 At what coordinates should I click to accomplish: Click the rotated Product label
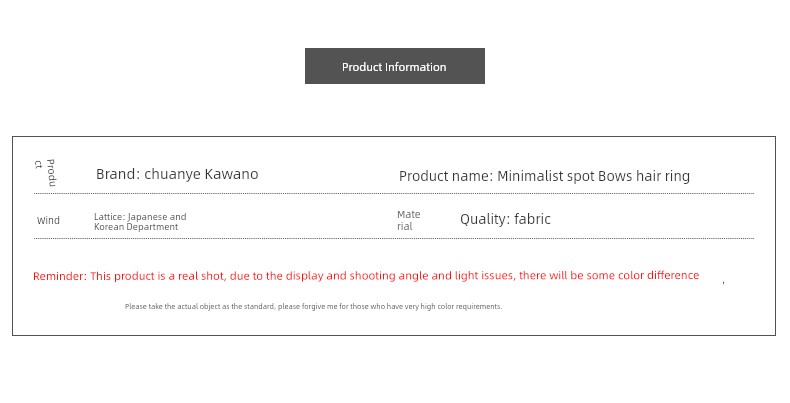[45, 173]
